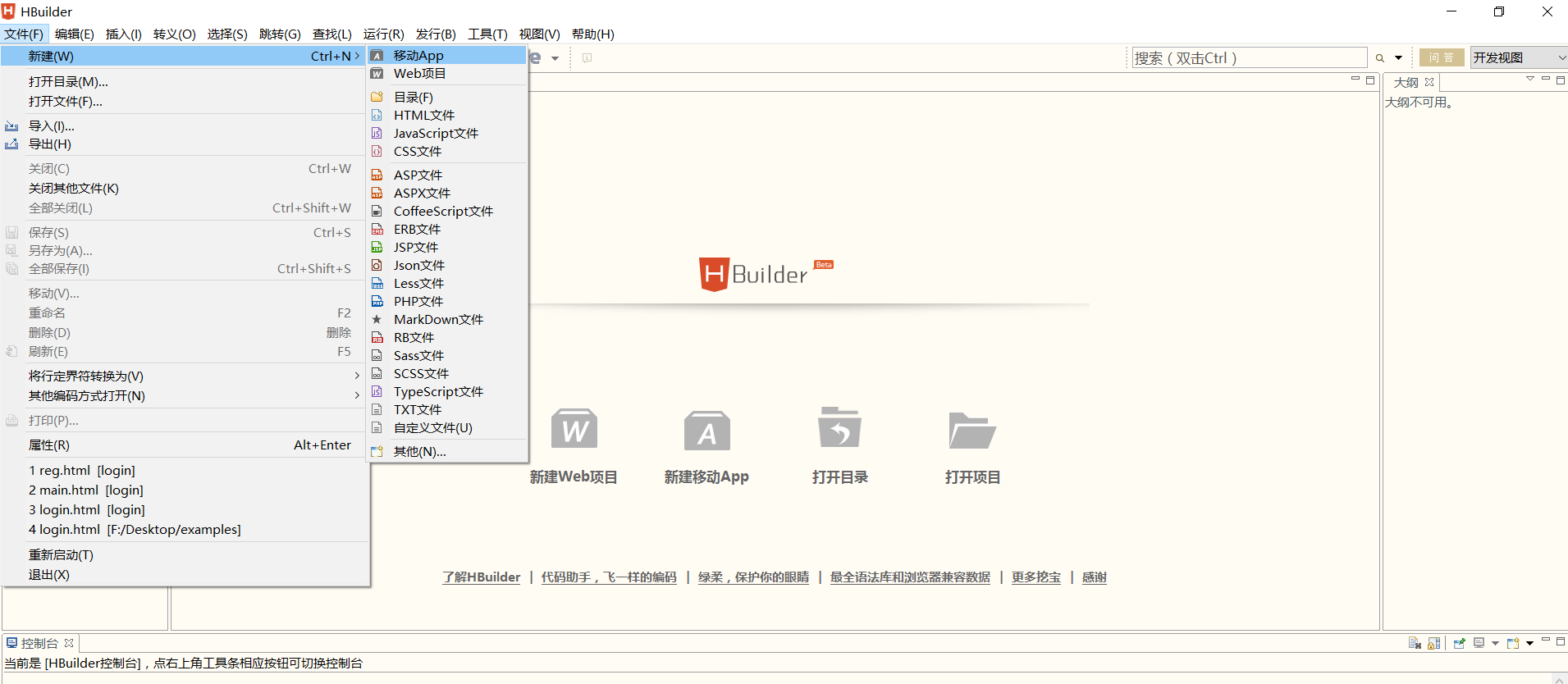Image resolution: width=1568 pixels, height=684 pixels.
Task: Click the 导出(H) export icon
Action: 11,144
